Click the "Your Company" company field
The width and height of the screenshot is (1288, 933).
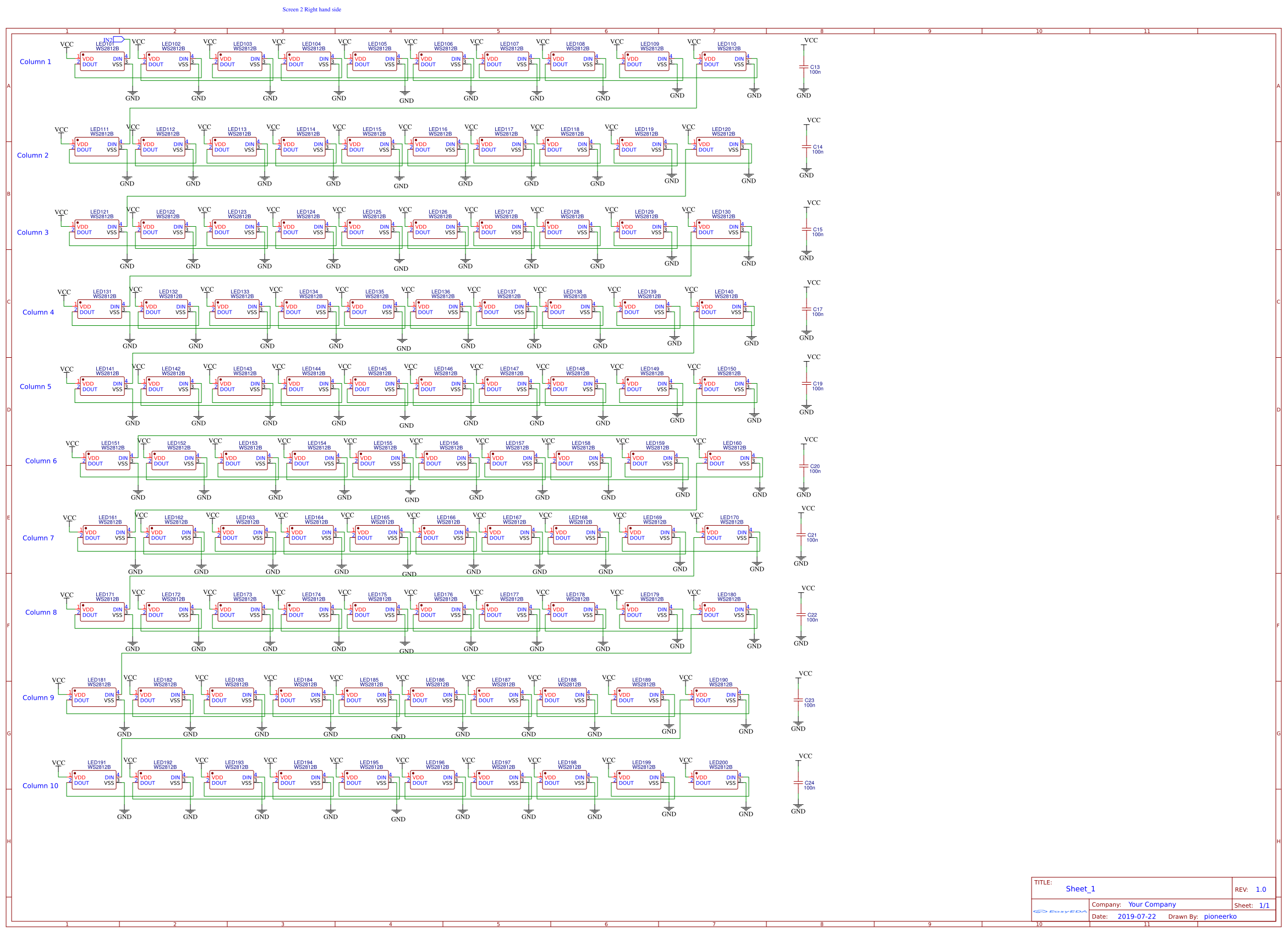click(x=1152, y=904)
